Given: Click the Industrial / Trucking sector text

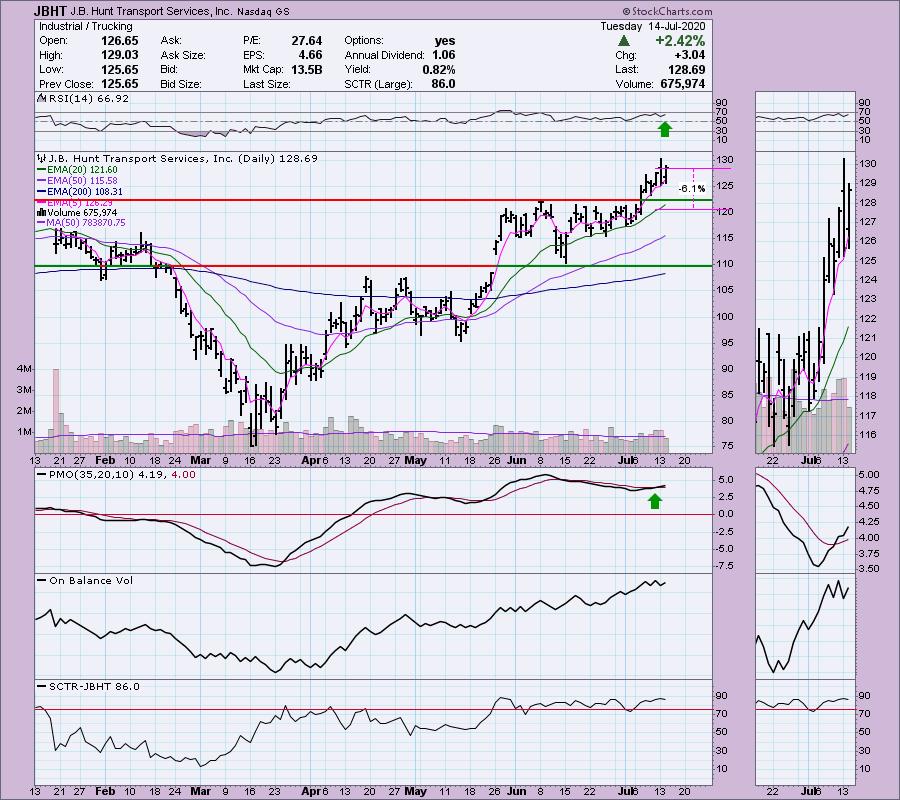Looking at the screenshot, I should click(x=86, y=26).
